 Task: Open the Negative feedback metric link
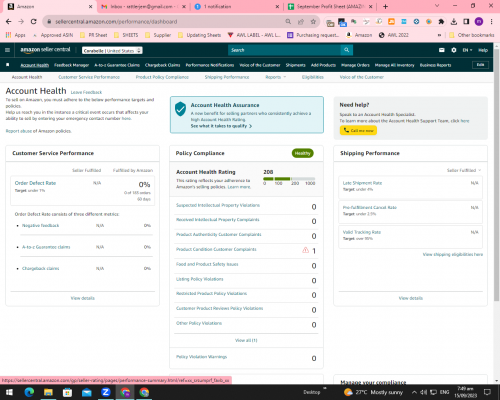(40, 226)
